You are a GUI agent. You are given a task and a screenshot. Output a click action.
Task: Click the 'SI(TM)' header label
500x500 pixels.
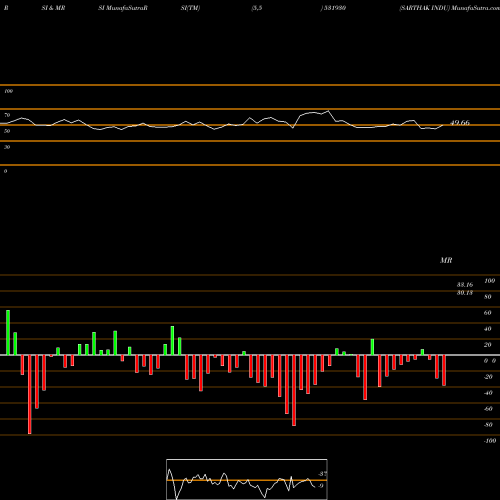190,8
